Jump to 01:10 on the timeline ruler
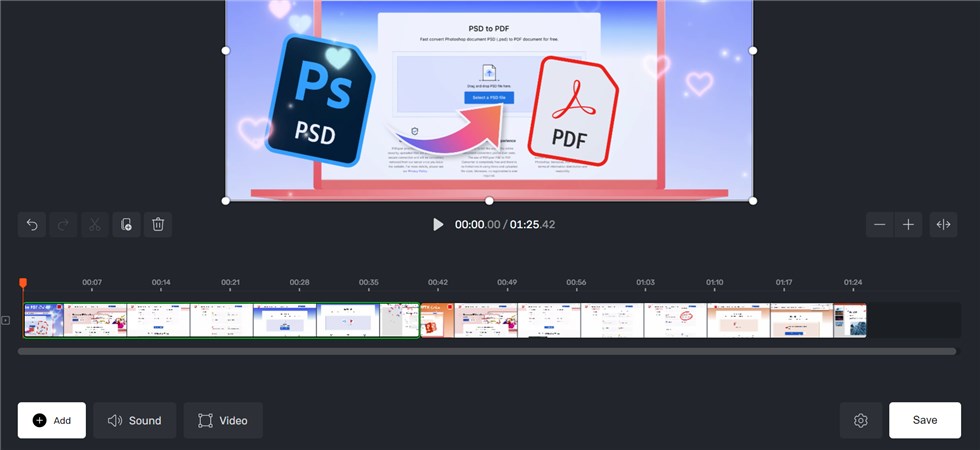This screenshot has width=980, height=450. [x=715, y=282]
